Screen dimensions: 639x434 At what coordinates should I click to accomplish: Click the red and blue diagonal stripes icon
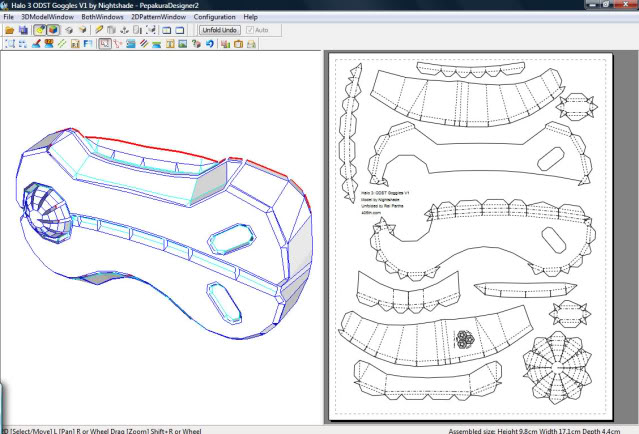[144, 44]
